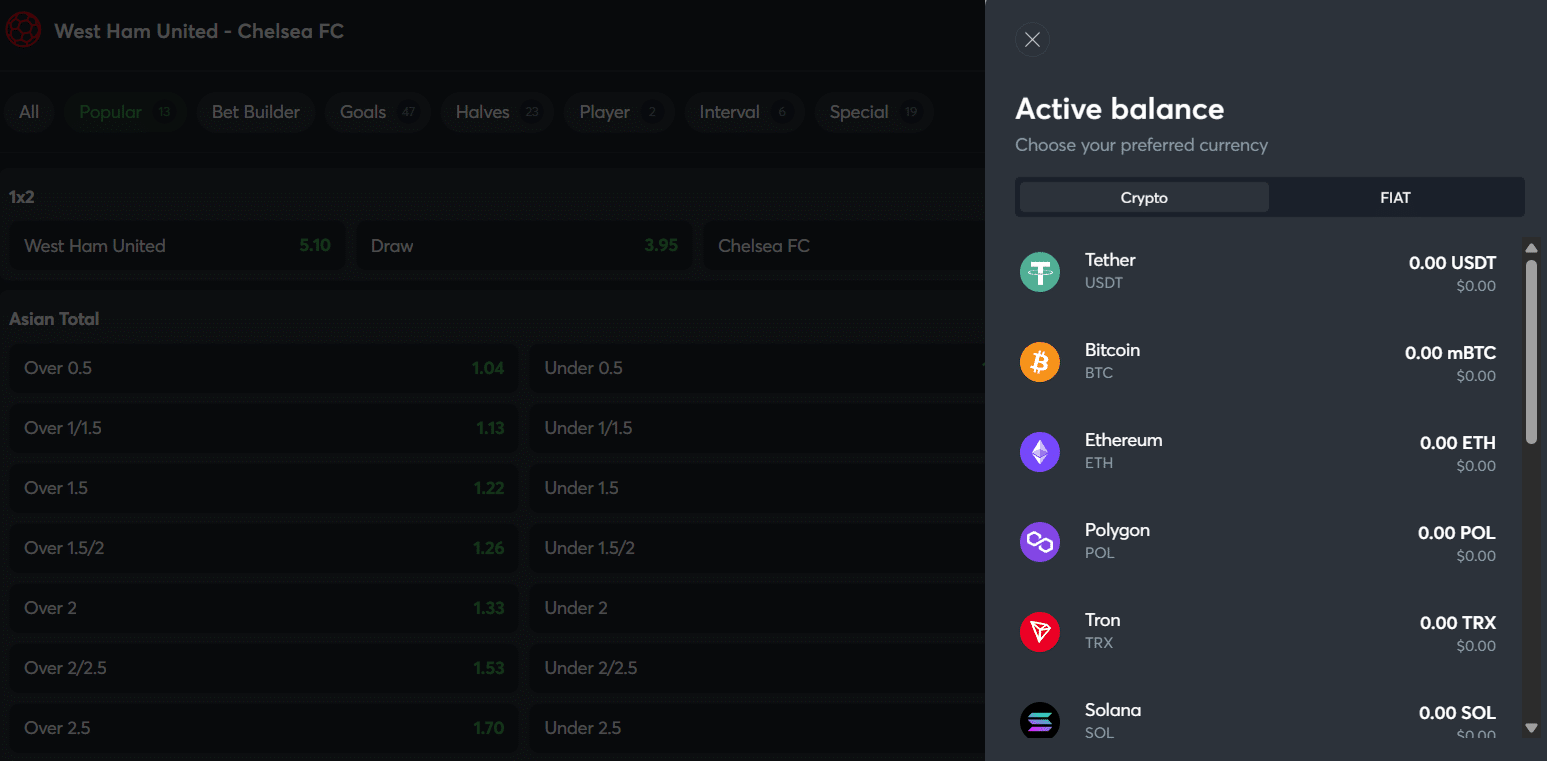
Task: Pick Over 2.5 at 1.70
Action: [x=263, y=727]
